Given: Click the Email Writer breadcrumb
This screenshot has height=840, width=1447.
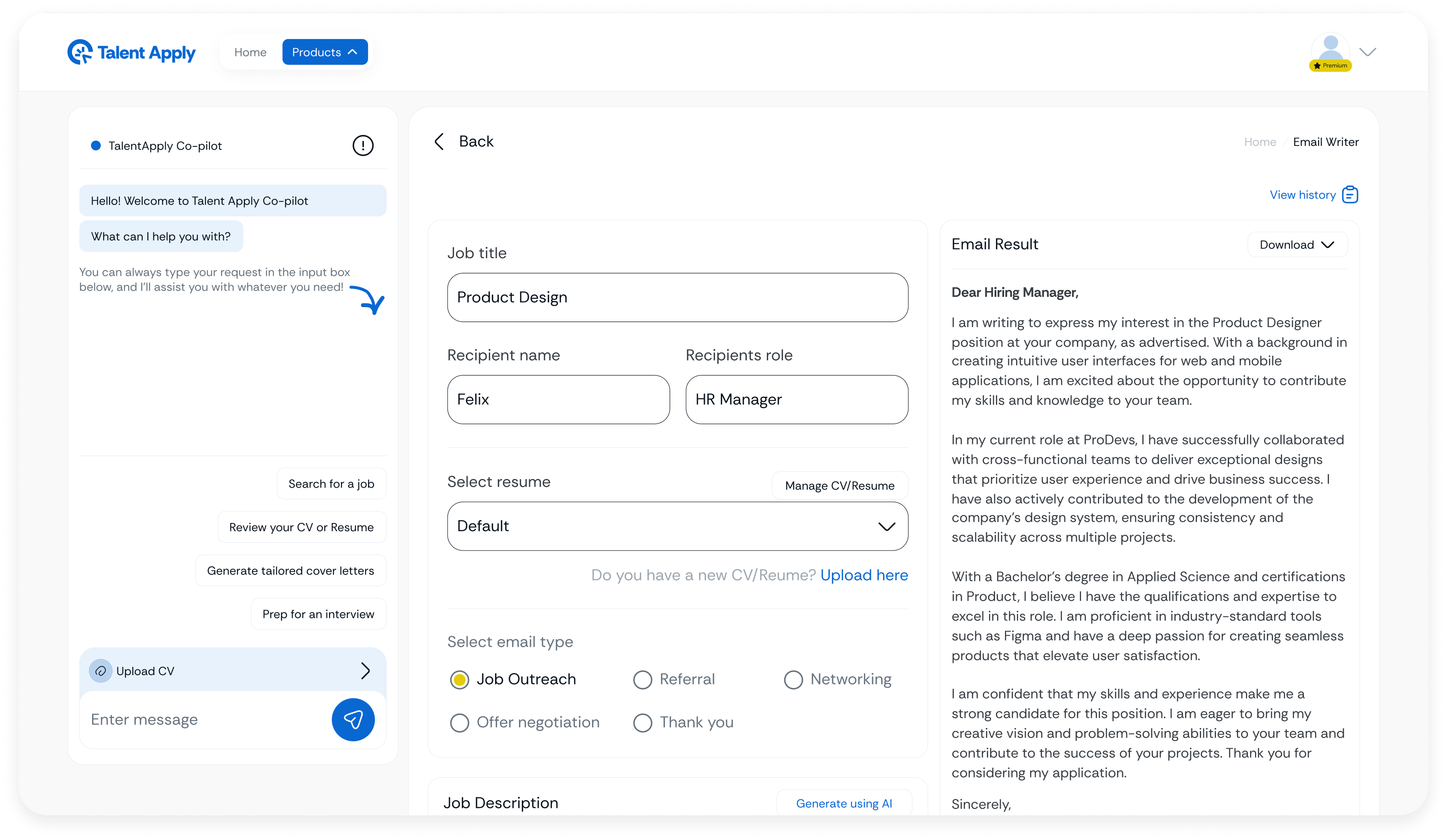Looking at the screenshot, I should 1326,142.
